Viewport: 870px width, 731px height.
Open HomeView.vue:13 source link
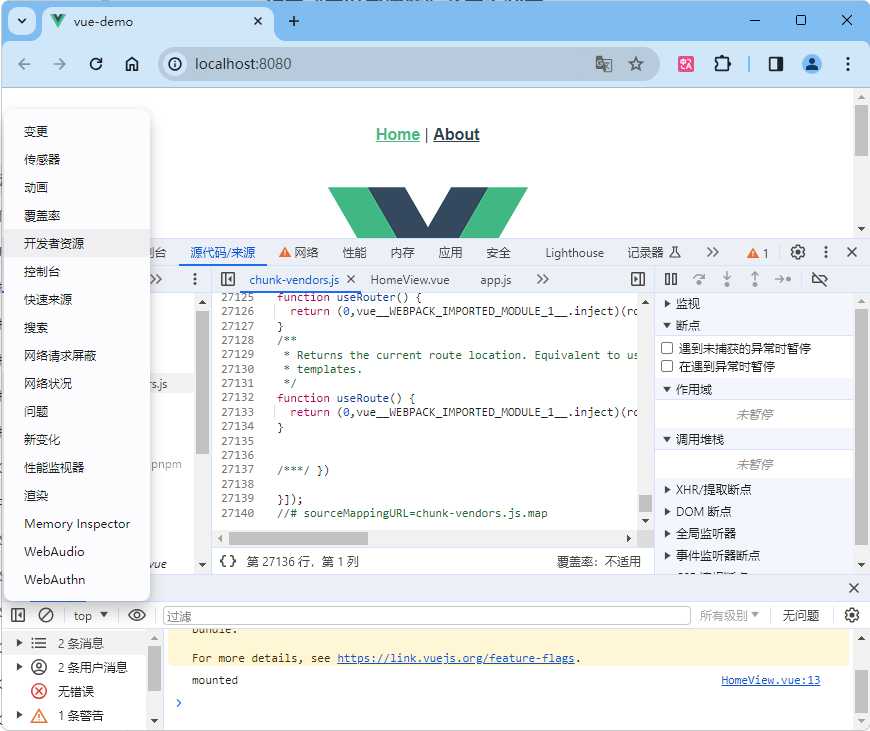(770, 680)
